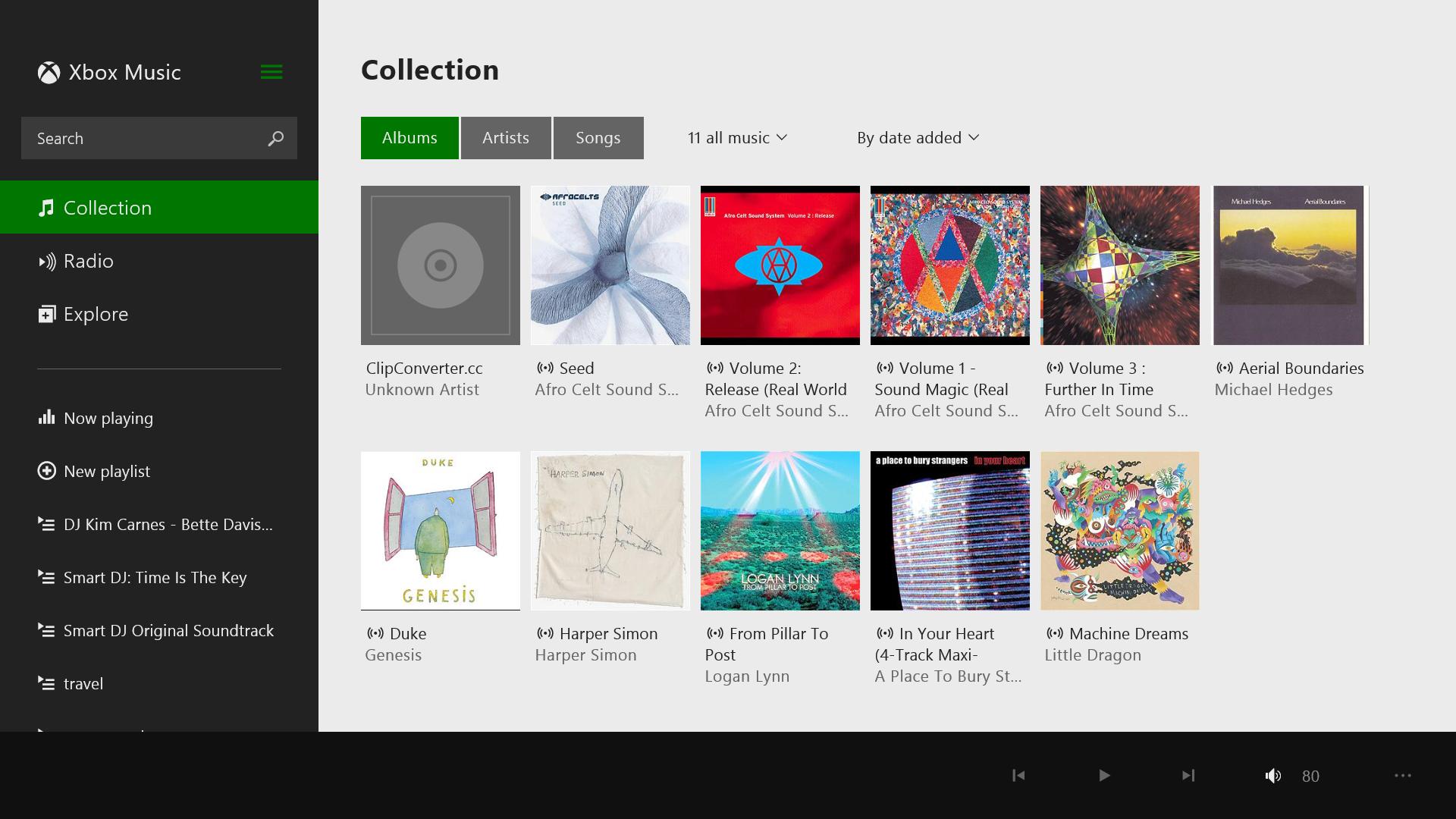Viewport: 1456px width, 819px height.
Task: Click the streaming icon next to Seed
Action: pos(544,368)
